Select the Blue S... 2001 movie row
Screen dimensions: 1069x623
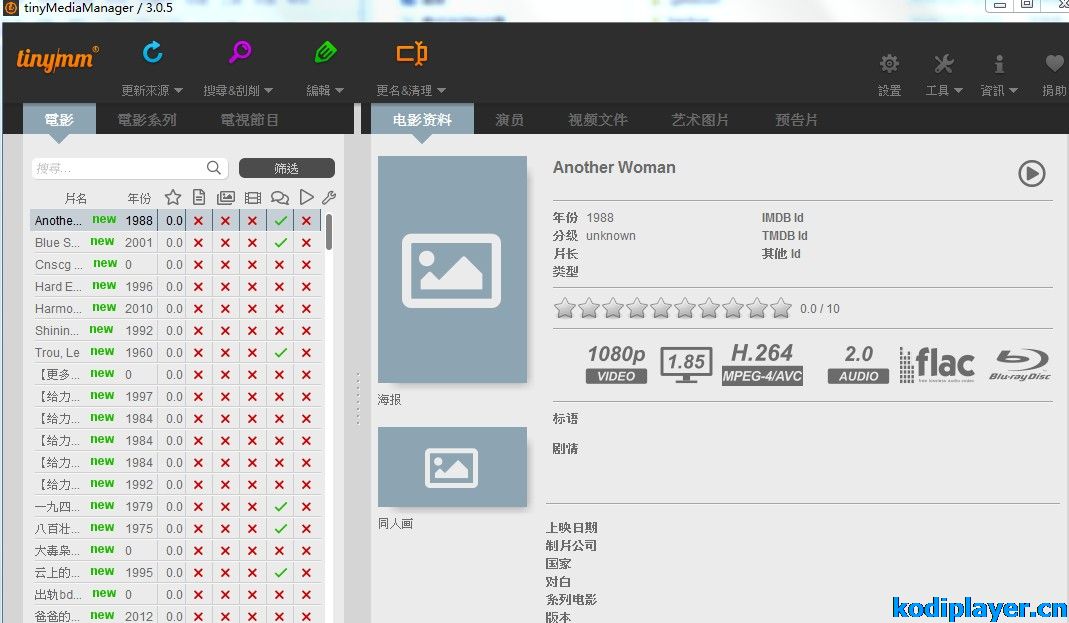176,243
